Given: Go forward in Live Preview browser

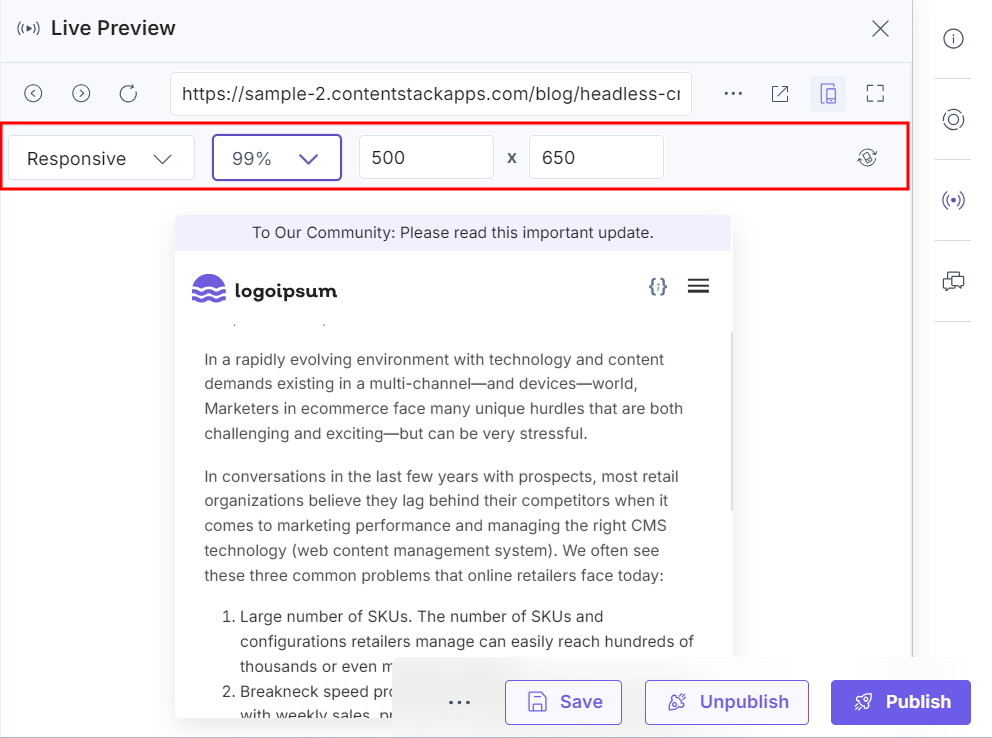Looking at the screenshot, I should 81,94.
